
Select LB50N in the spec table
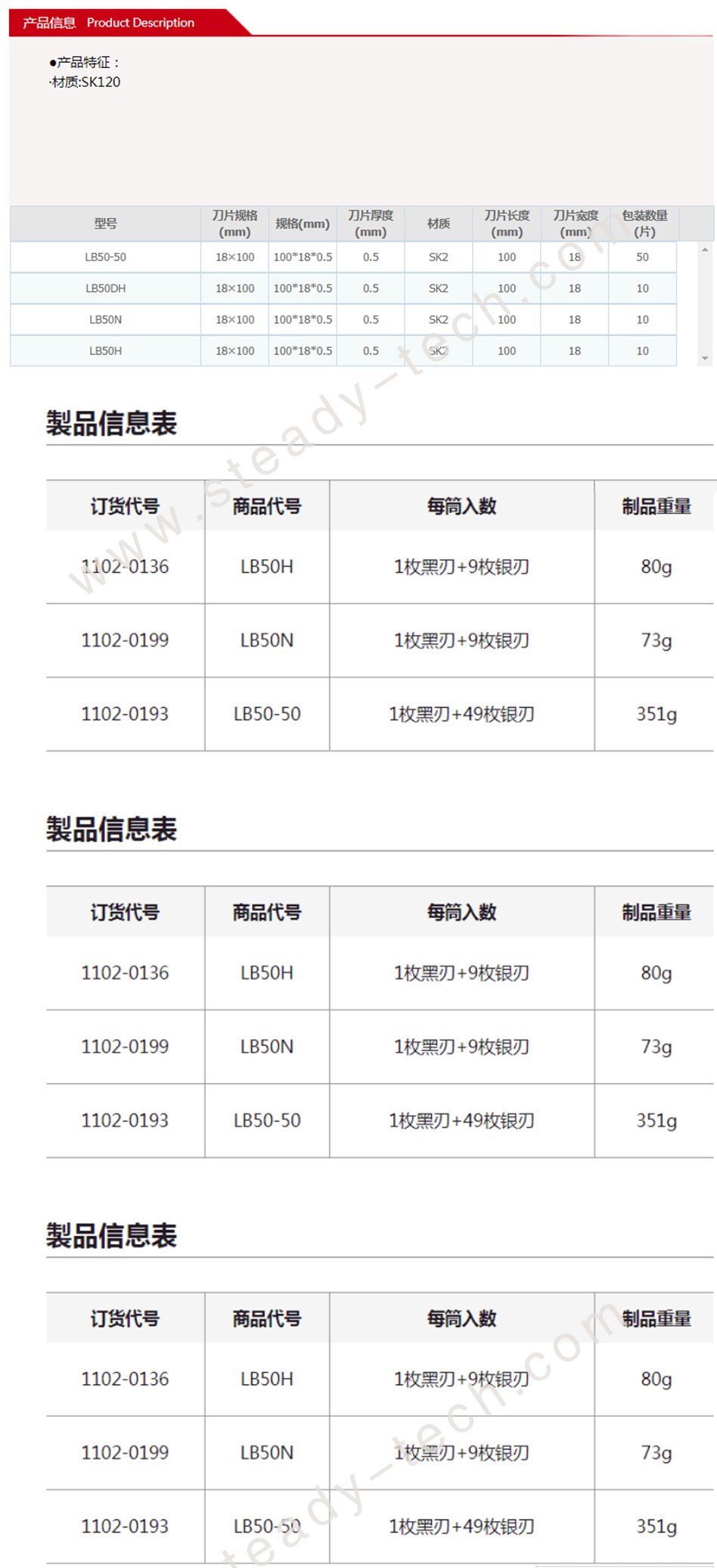[106, 319]
